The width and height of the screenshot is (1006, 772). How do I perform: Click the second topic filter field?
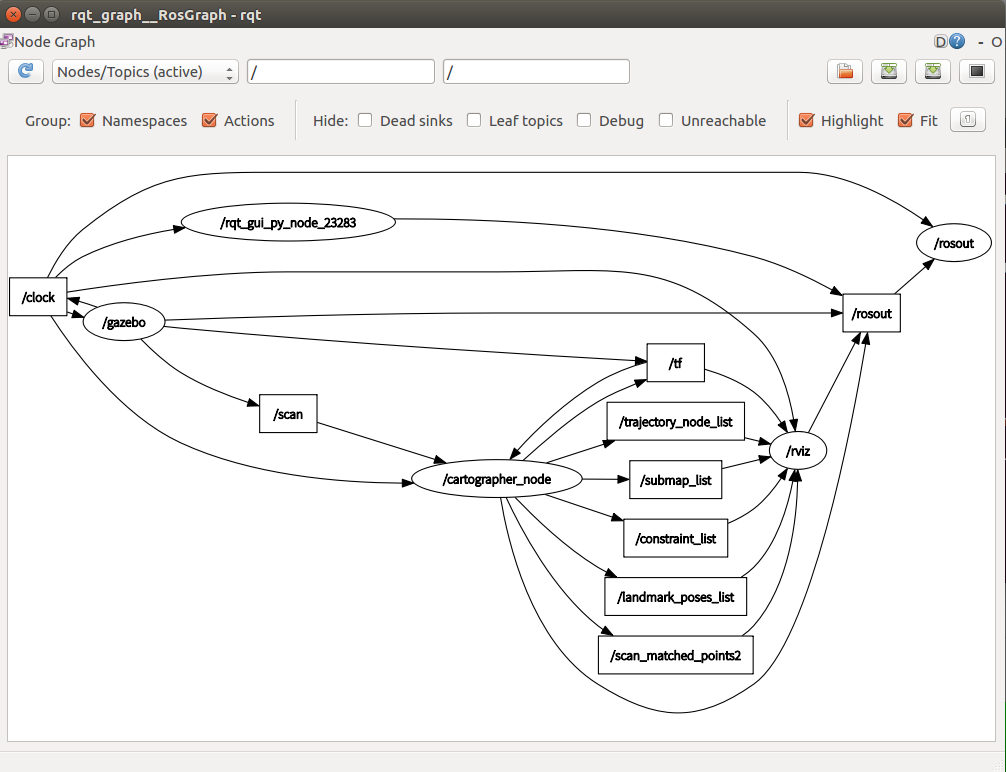tap(536, 72)
